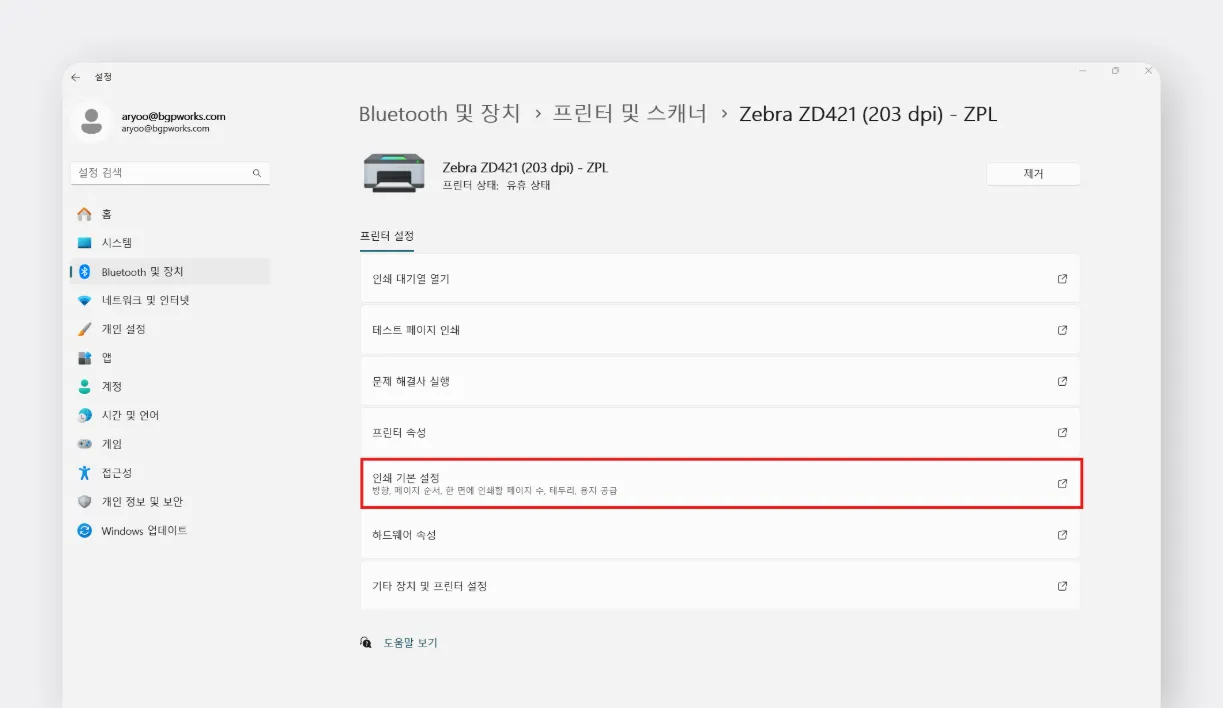1223x708 pixels.
Task: Click external-link icon on 테스트 페이지 인쇄
Action: click(1062, 330)
